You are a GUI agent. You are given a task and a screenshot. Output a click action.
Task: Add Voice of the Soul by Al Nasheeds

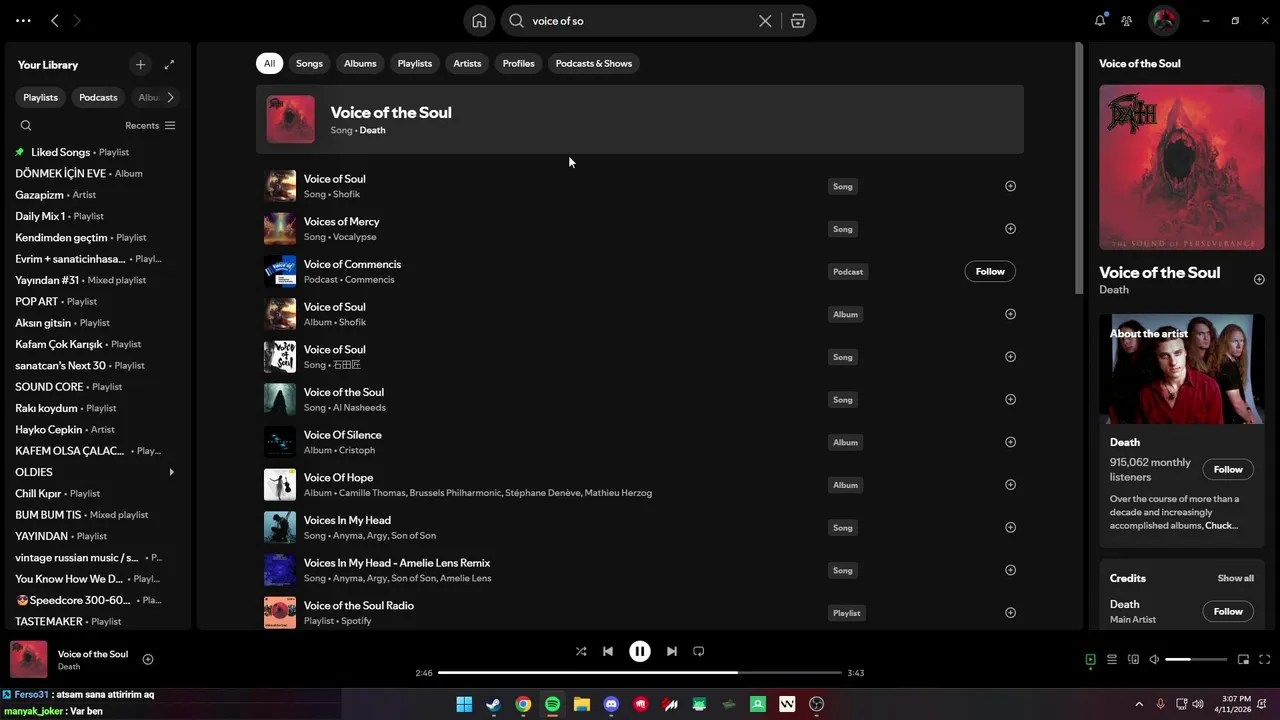tap(1010, 400)
